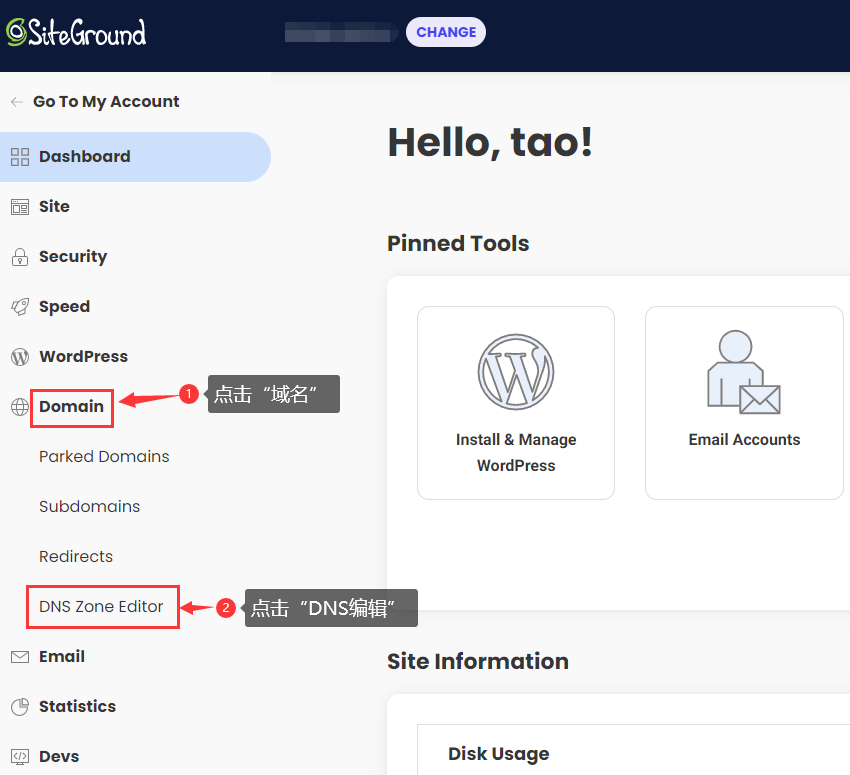This screenshot has width=850, height=775.
Task: Expand the Email menu section
Action: tap(62, 656)
